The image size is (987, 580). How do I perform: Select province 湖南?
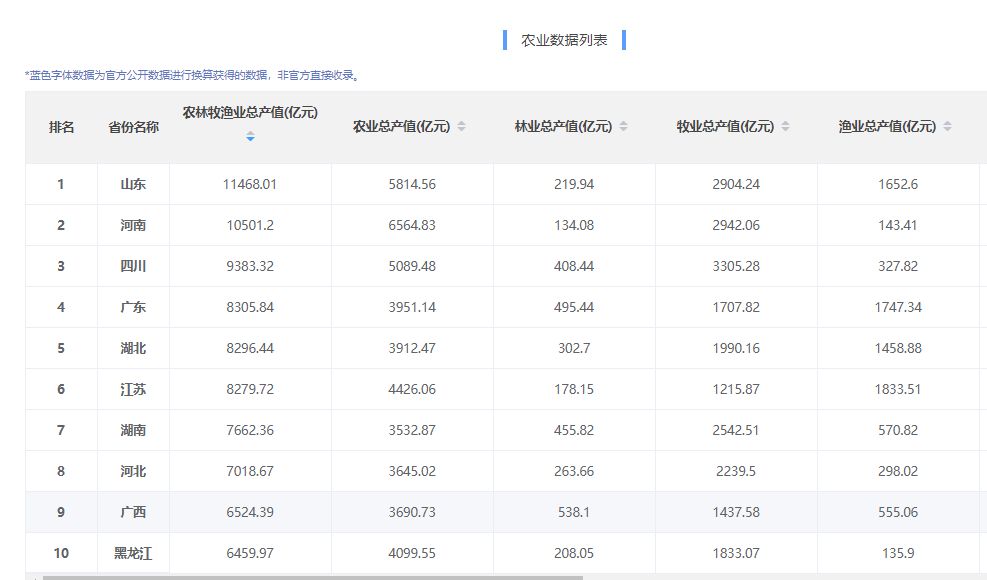coord(133,430)
